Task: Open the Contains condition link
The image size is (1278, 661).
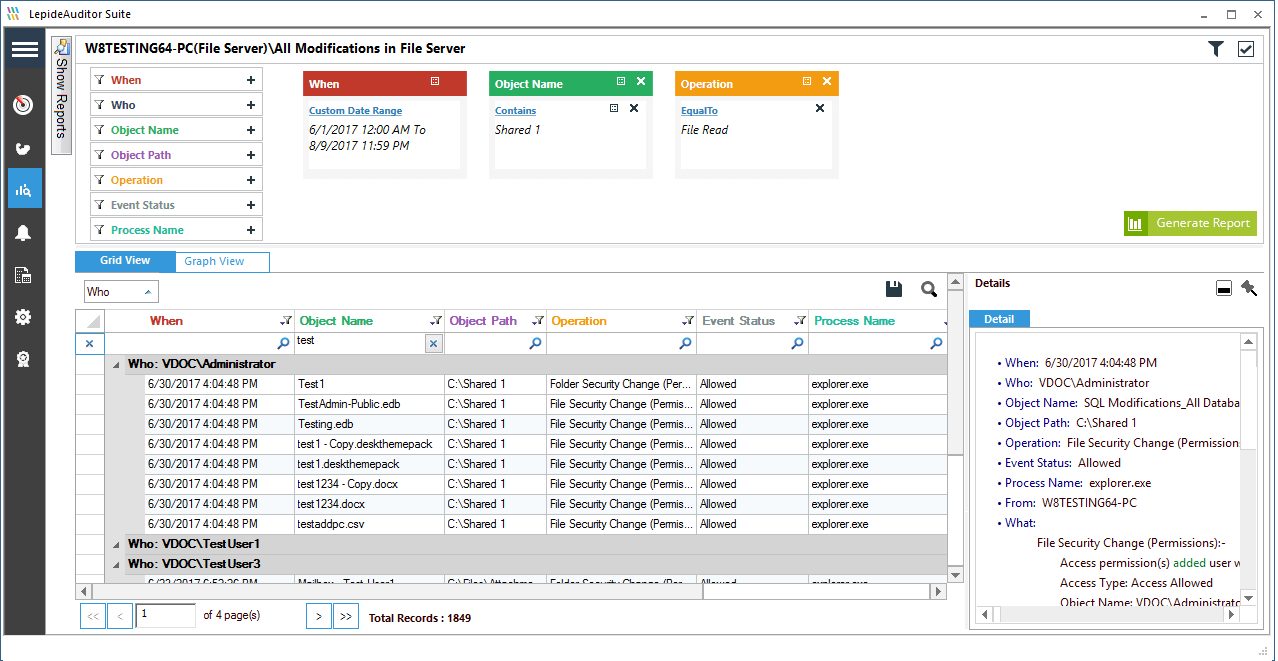Action: click(515, 111)
